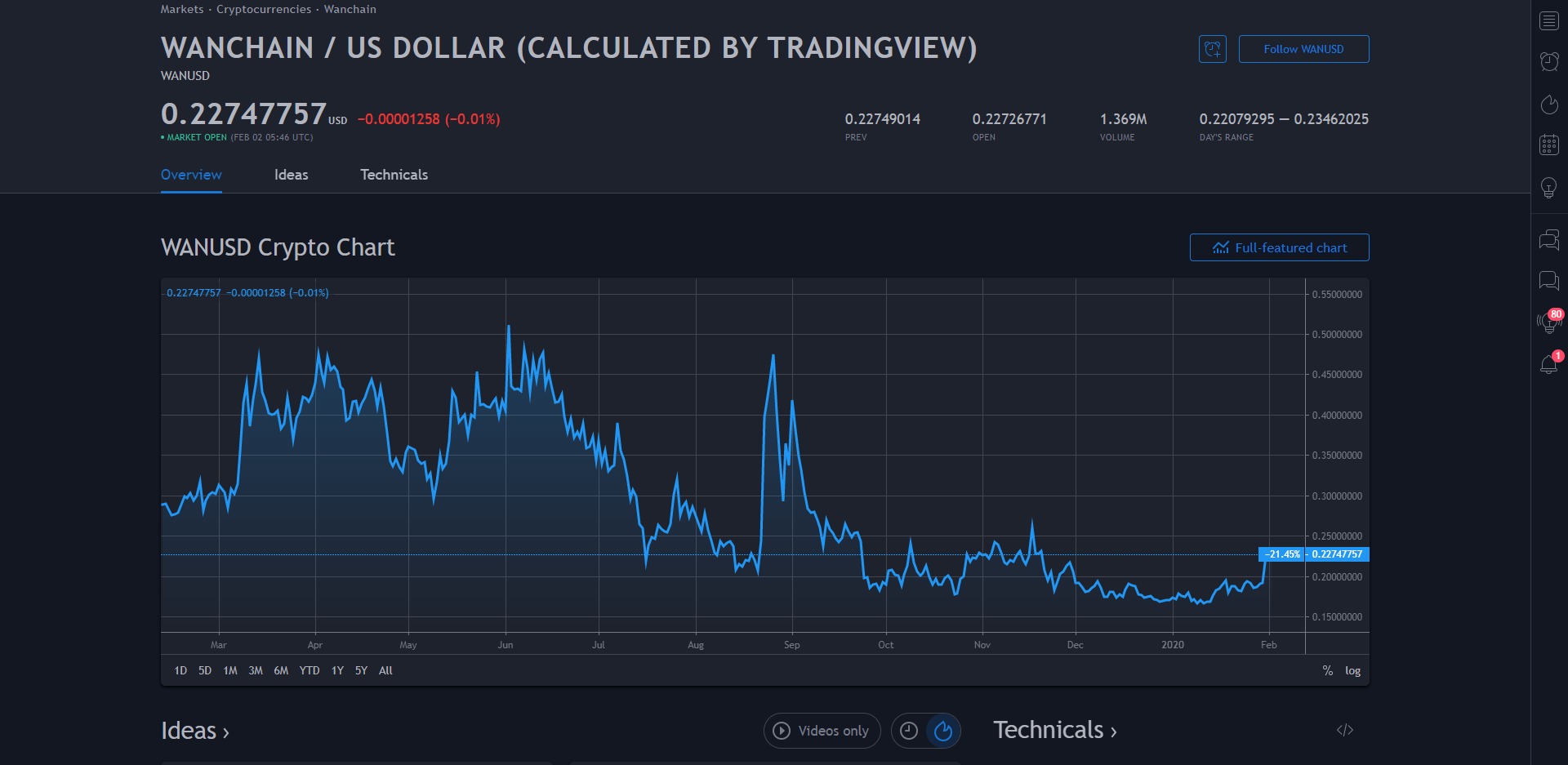Click the embed code icon next to Technicals
The height and width of the screenshot is (765, 1568).
[x=1345, y=730]
